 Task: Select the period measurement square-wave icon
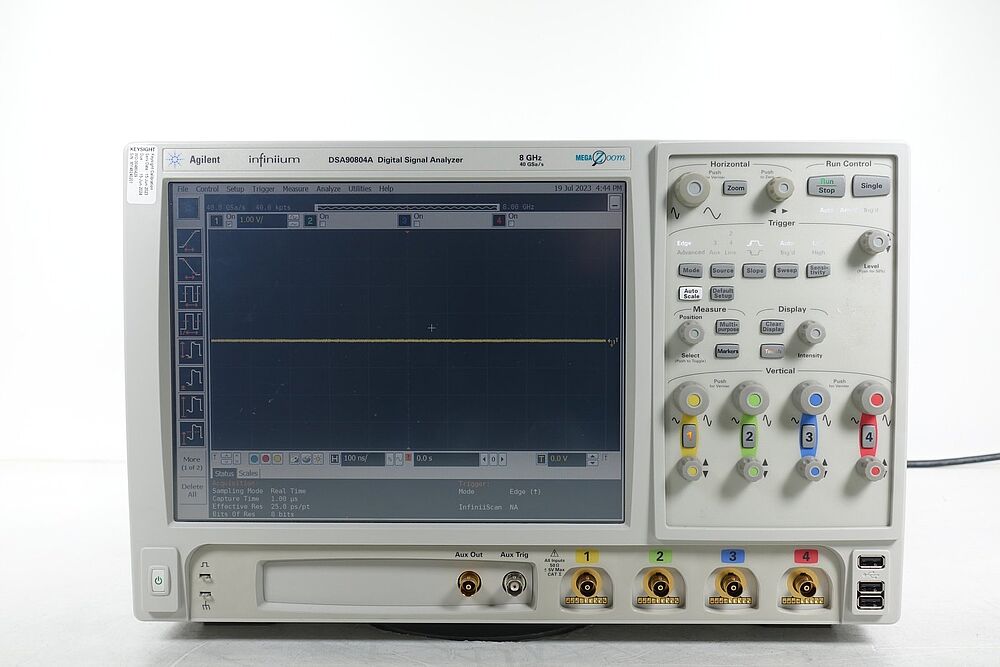[188, 297]
